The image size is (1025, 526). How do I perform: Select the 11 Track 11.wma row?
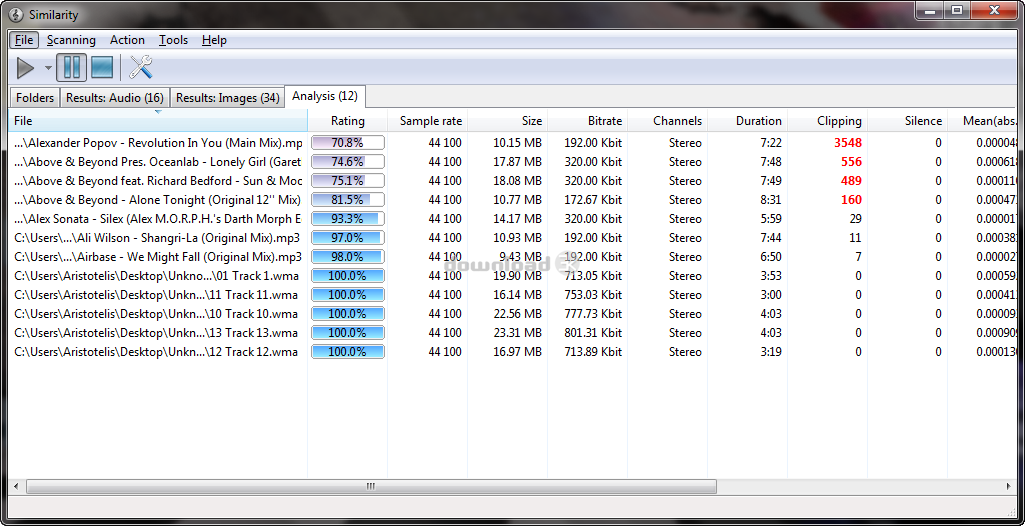513,295
